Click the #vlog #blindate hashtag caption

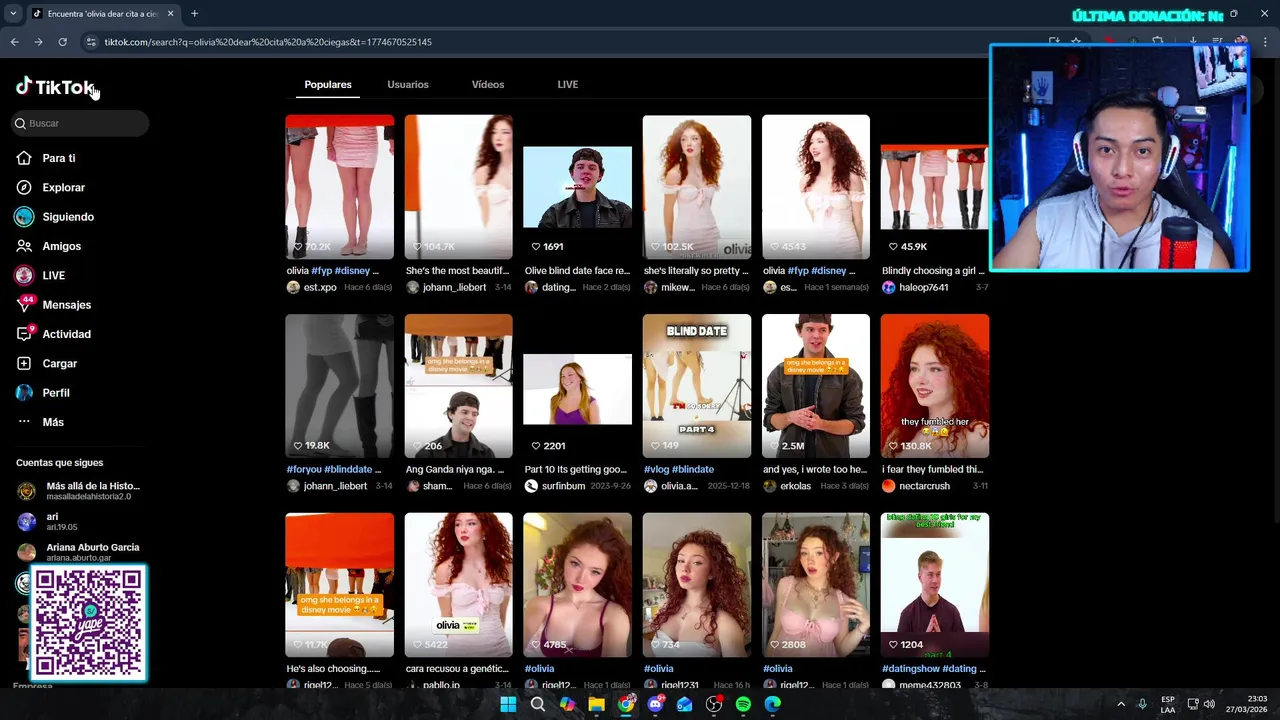[679, 469]
